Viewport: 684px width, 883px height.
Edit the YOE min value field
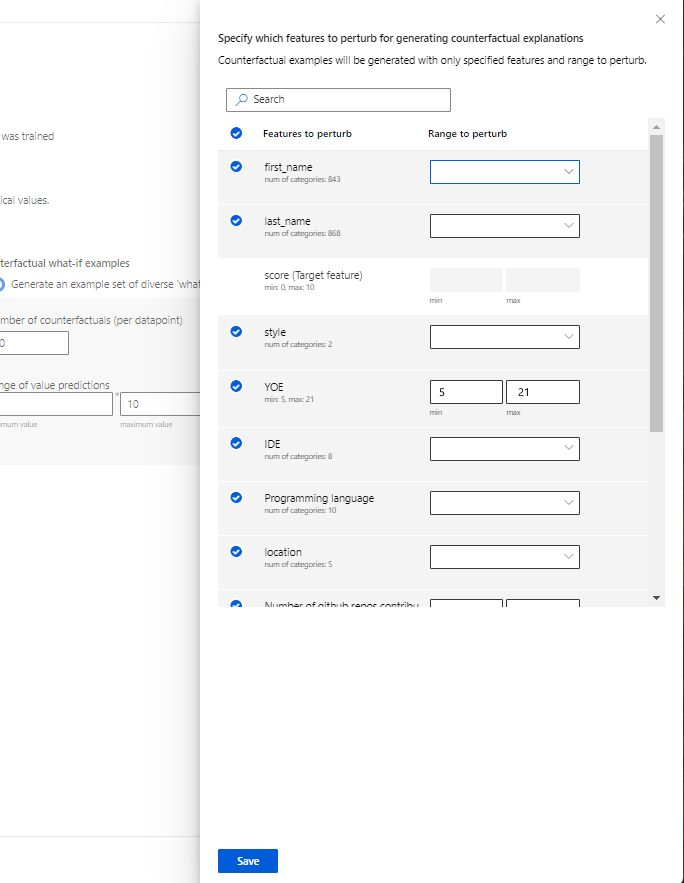[x=466, y=392]
